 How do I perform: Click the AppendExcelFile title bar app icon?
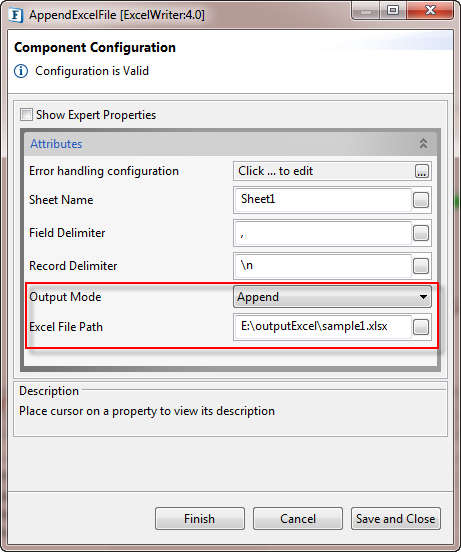click(16, 15)
